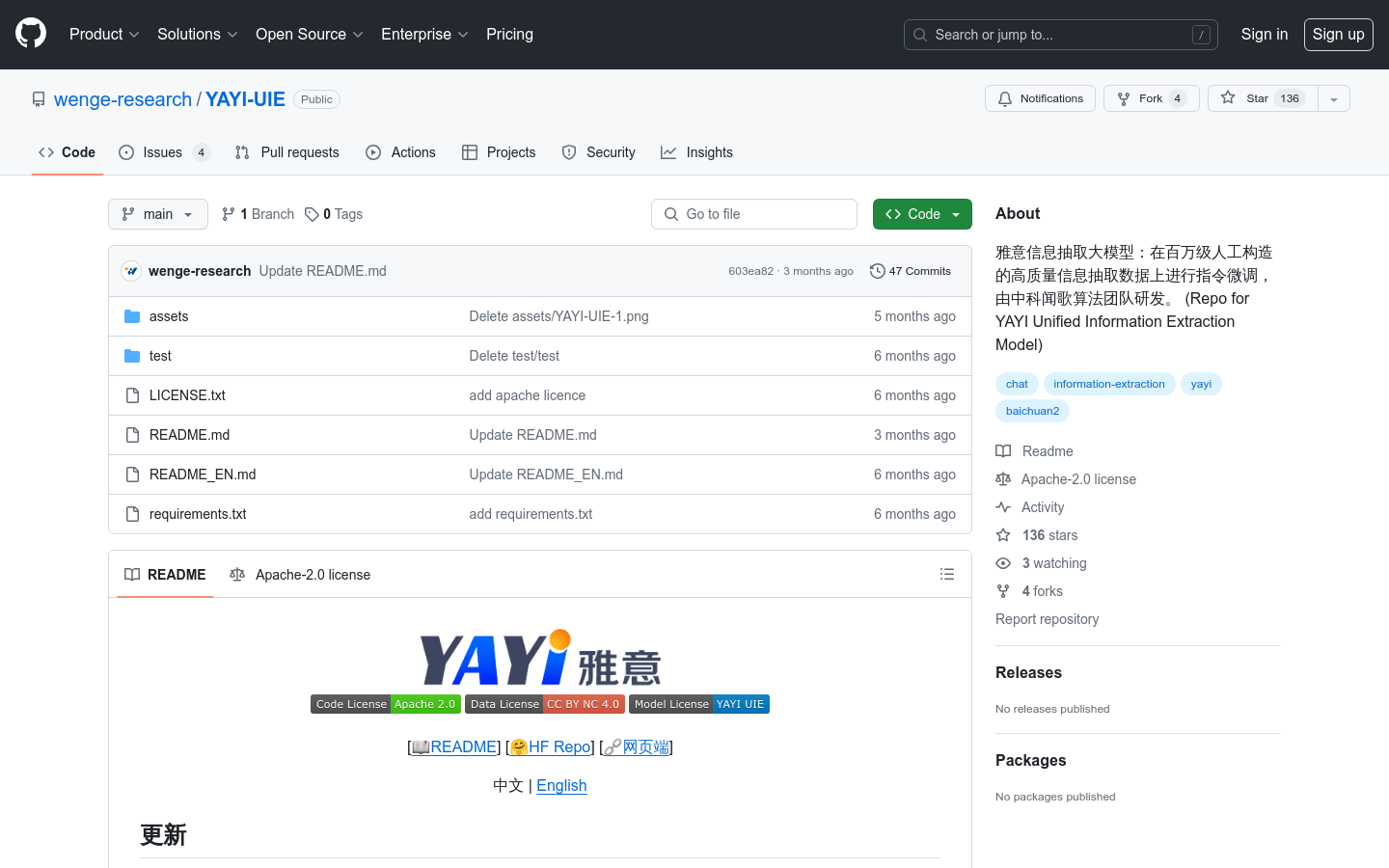Expand the Enterprise menu
This screenshot has width=1389, height=868.
click(424, 35)
